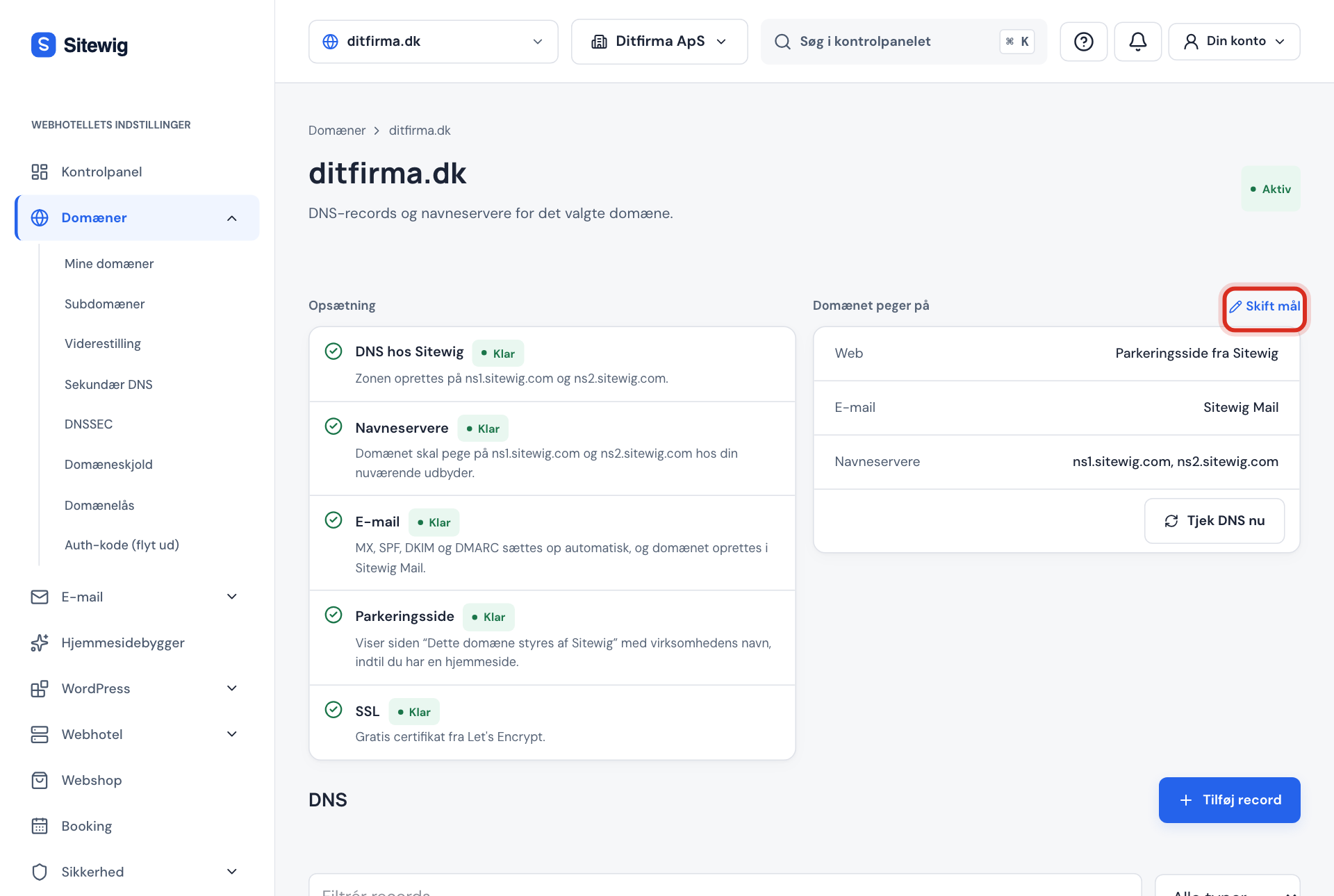Click the Aktiv status badge
The height and width of the screenshot is (896, 1334).
1270,189
